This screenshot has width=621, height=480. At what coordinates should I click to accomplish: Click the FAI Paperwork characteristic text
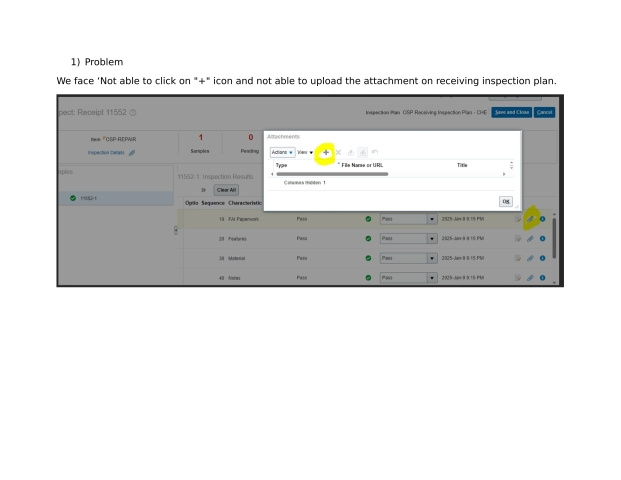click(x=244, y=219)
